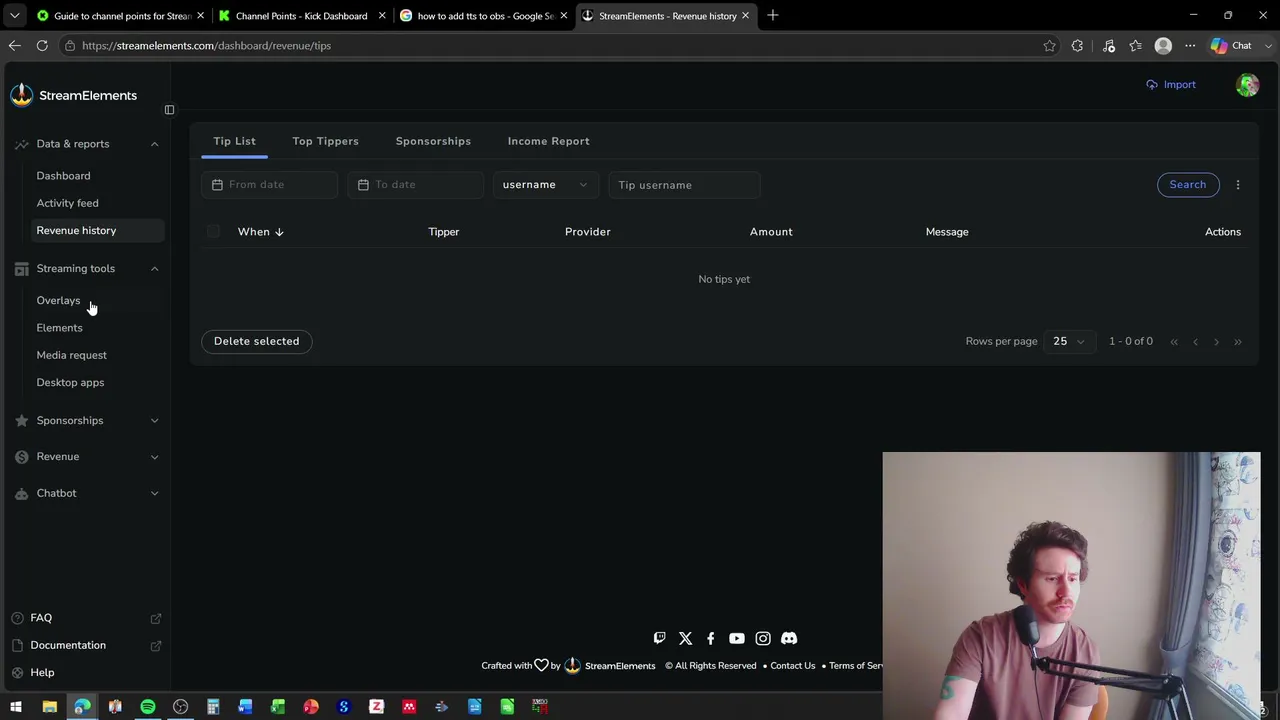This screenshot has height=720, width=1280.
Task: Open the browser tab search dropdown
Action: (14, 16)
